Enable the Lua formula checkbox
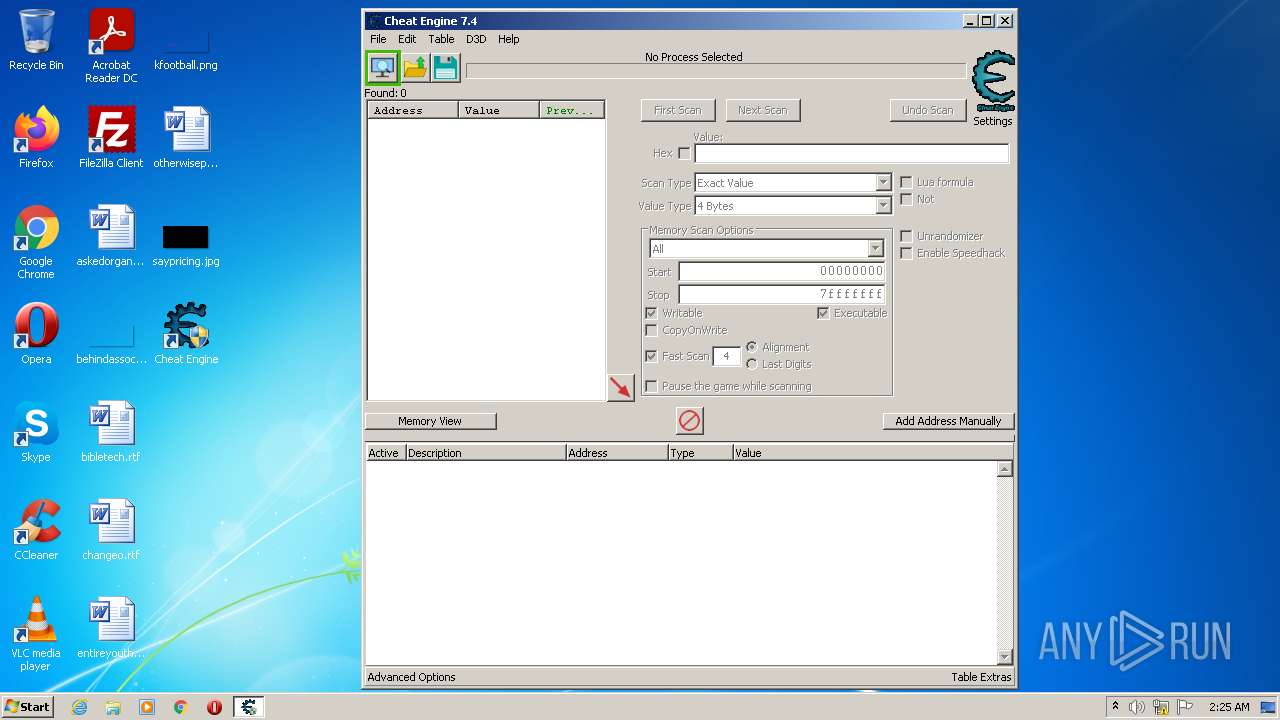The width and height of the screenshot is (1280, 720). 906,182
